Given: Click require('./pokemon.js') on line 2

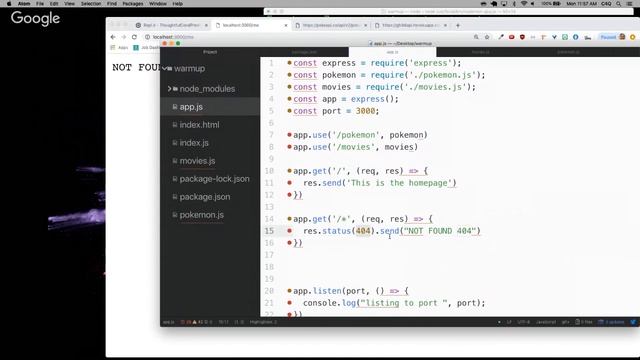Looking at the screenshot, I should pos(425,75).
